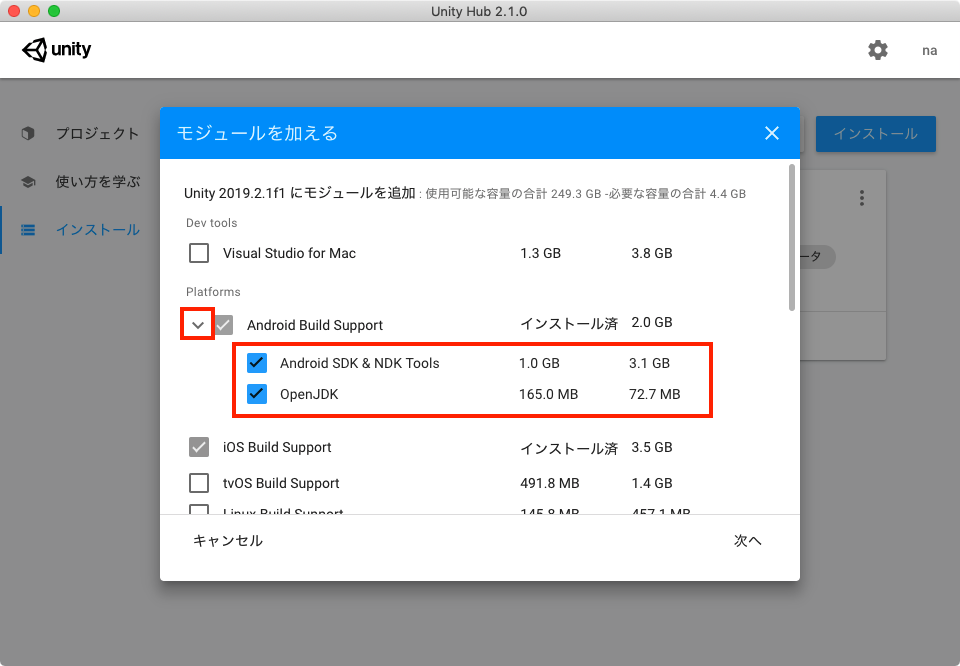This screenshot has width=960, height=666.
Task: Click the 'tvOS Build Support' label
Action: [x=281, y=484]
